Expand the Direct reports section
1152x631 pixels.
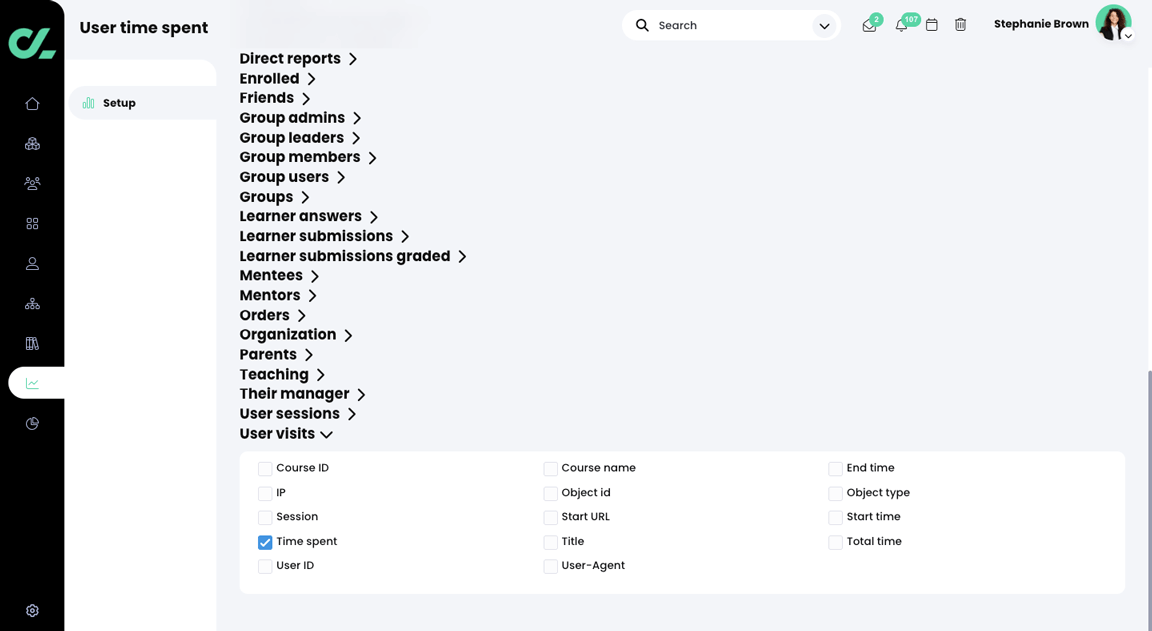(x=298, y=59)
